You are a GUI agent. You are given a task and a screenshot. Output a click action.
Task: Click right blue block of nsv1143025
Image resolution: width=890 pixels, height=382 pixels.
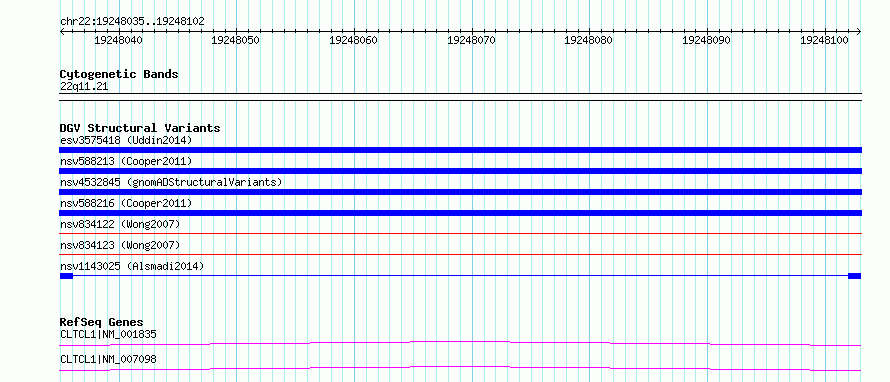[854, 276]
